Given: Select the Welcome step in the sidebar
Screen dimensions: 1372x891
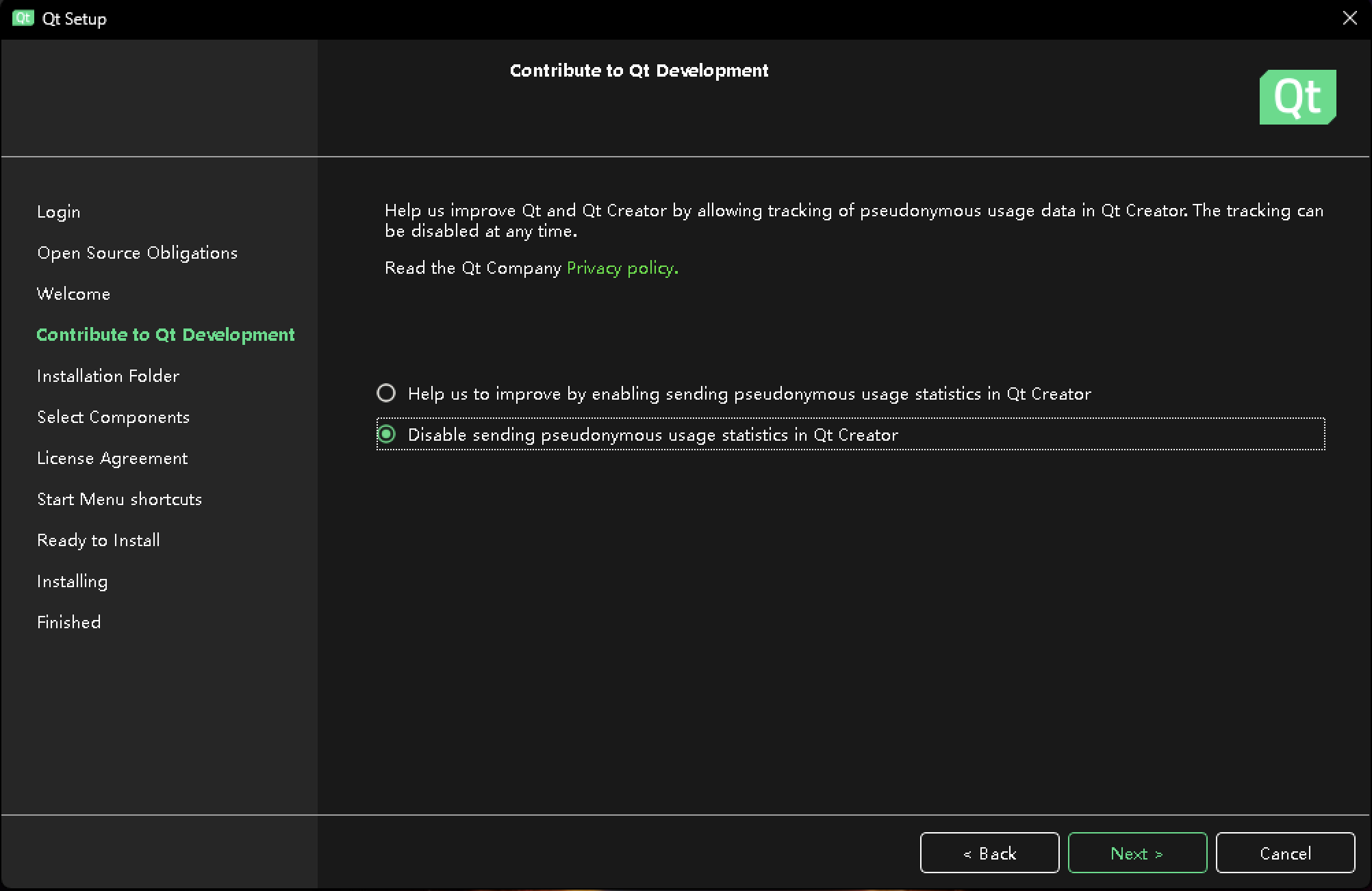Looking at the screenshot, I should (73, 294).
